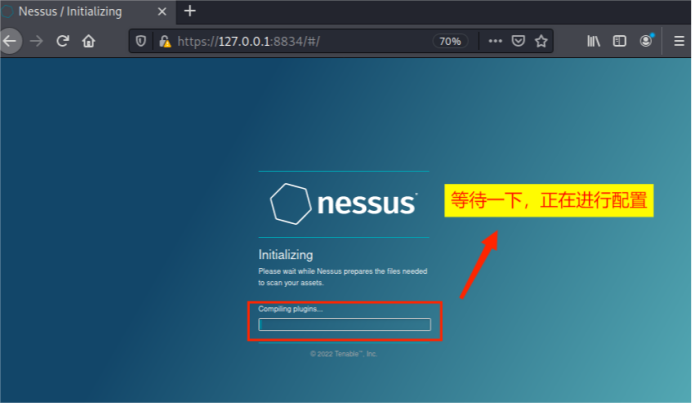Image resolution: width=692 pixels, height=403 pixels.
Task: Bookmark this page with star
Action: (541, 41)
